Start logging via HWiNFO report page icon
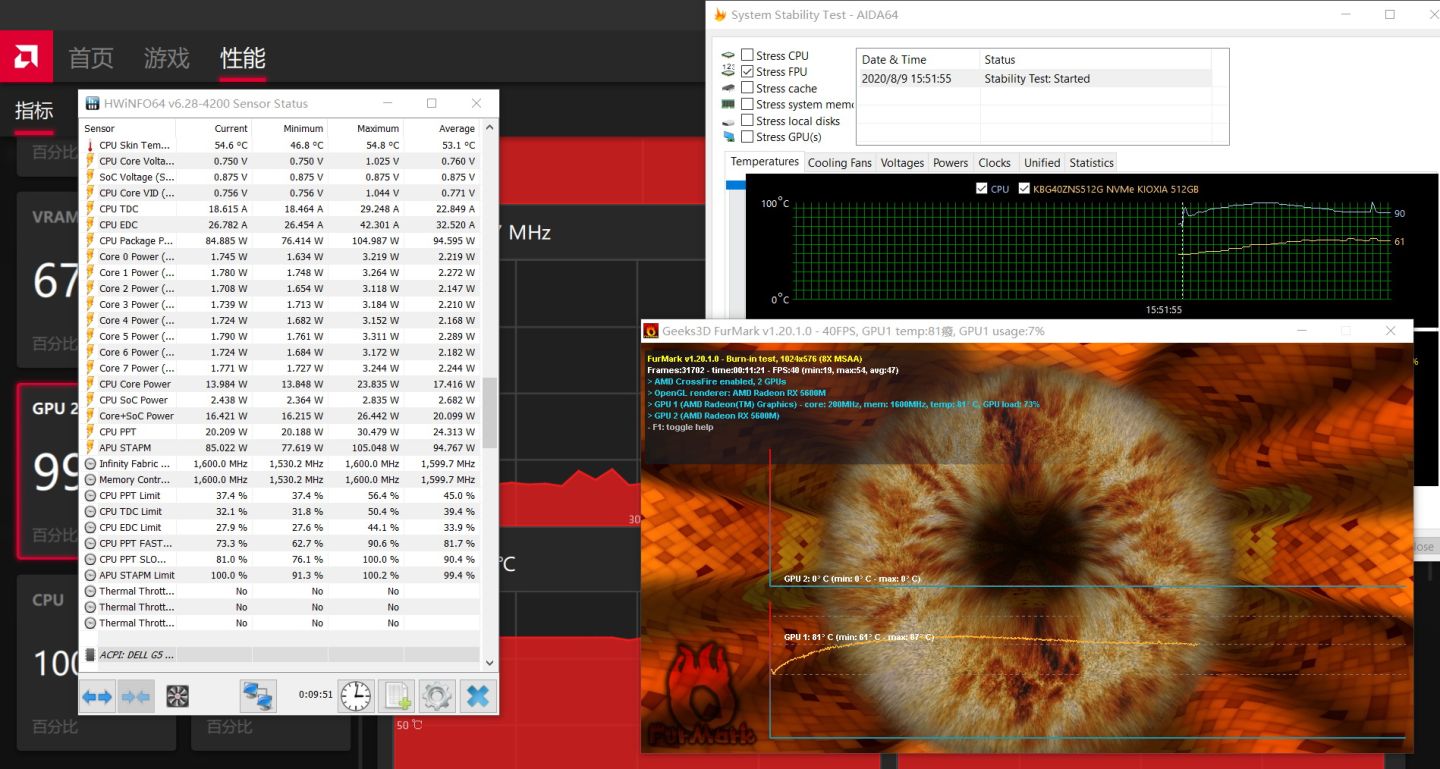 click(396, 695)
